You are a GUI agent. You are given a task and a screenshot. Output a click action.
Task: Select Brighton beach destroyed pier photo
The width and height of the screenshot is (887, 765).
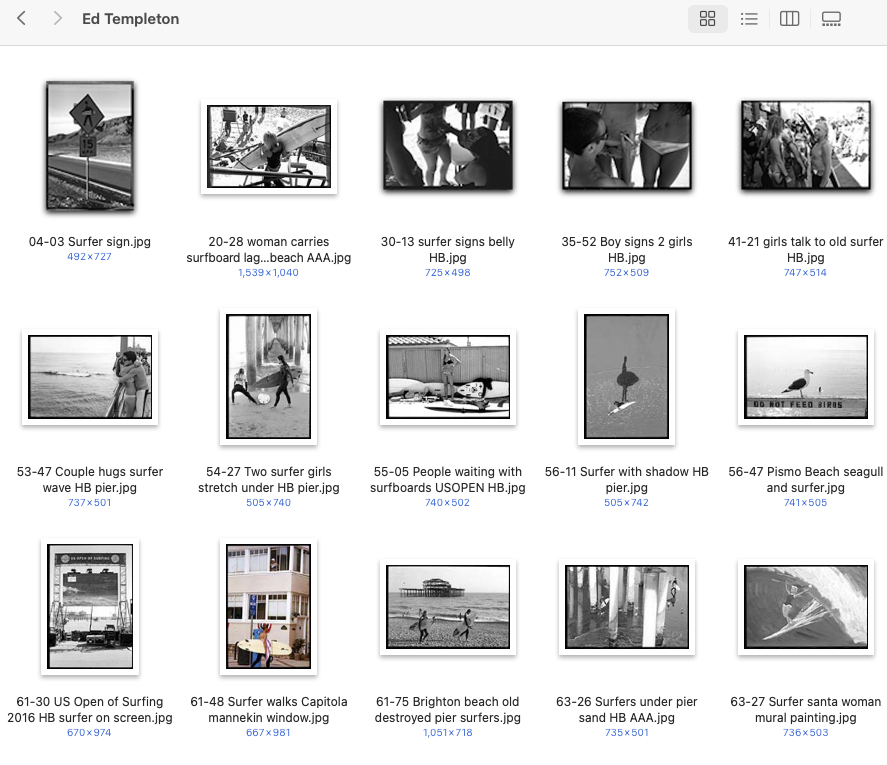[447, 607]
